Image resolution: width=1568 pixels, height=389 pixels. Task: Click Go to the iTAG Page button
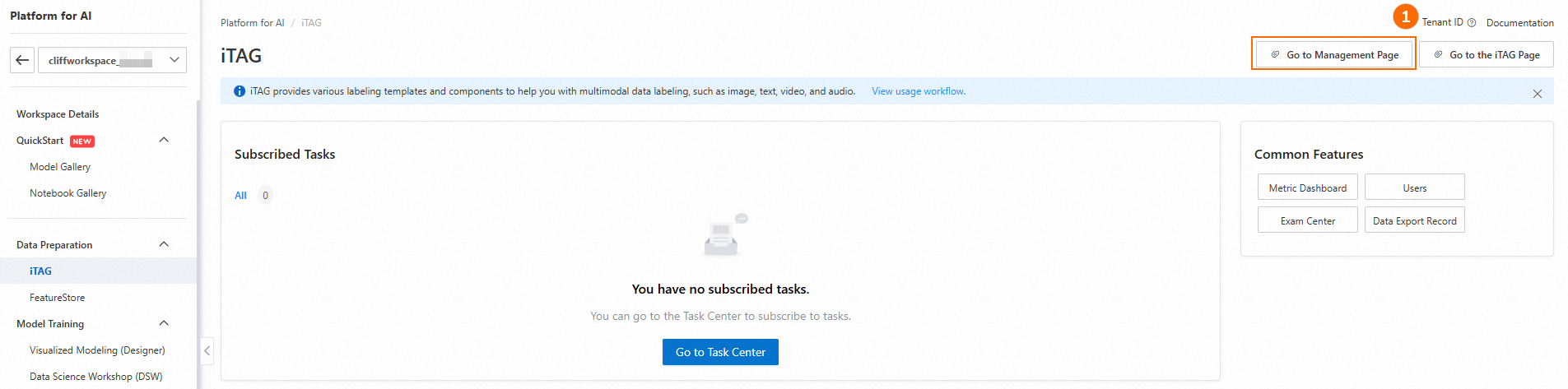tap(1487, 54)
